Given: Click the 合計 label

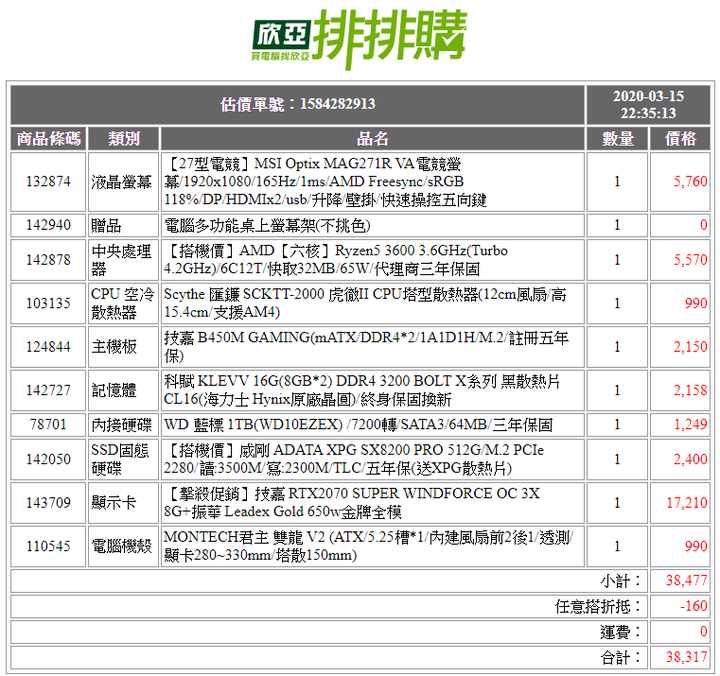Looking at the screenshot, I should [620, 658].
